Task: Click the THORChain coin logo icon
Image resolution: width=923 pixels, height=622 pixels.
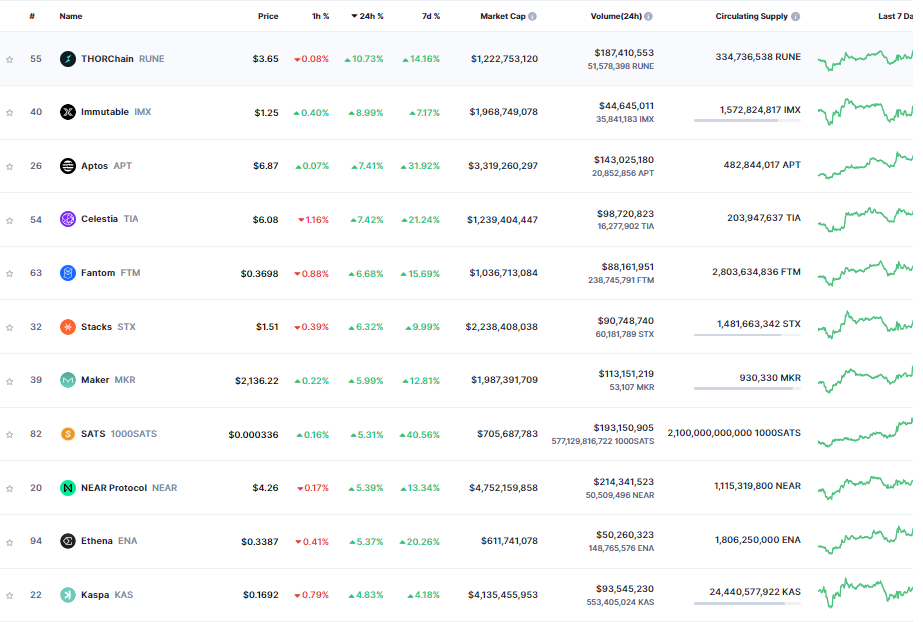Action: click(x=68, y=59)
